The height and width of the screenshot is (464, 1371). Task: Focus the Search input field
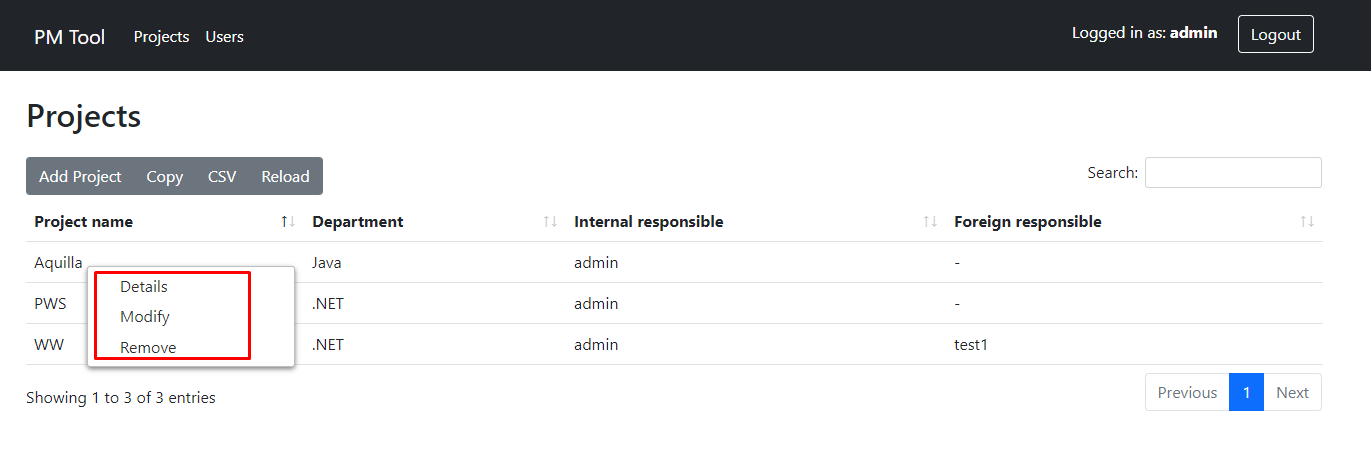click(x=1232, y=172)
